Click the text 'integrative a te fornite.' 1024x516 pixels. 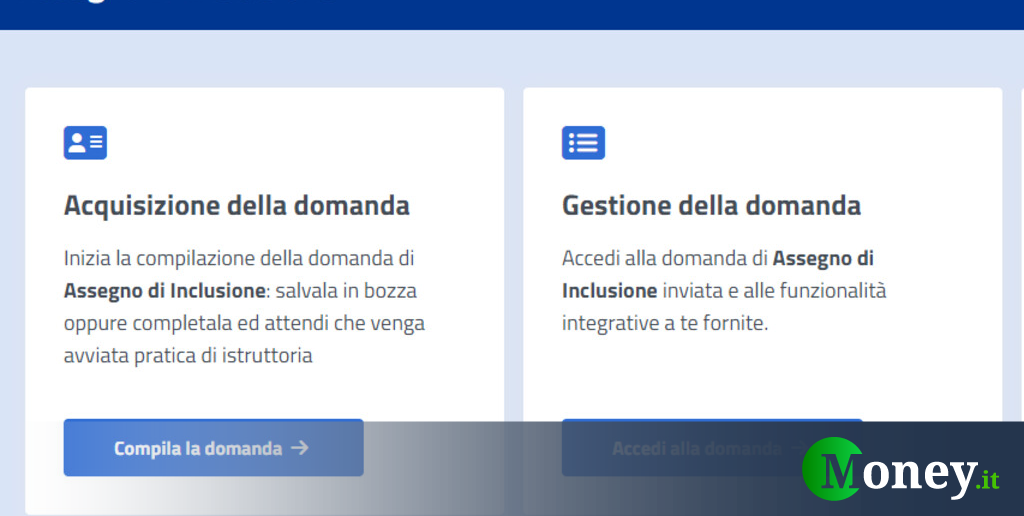click(x=665, y=323)
